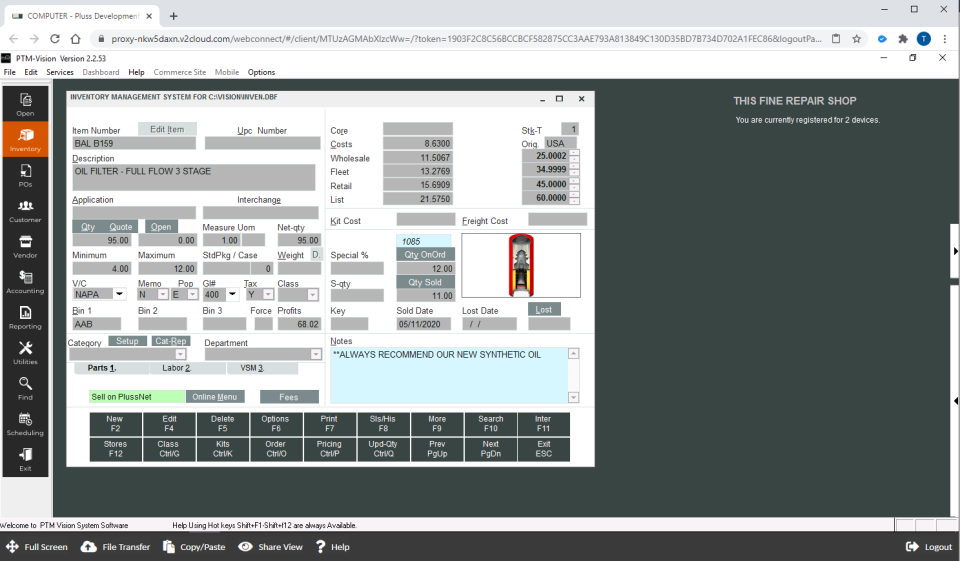Expand the Memo dropdown
The width and height of the screenshot is (960, 561).
click(163, 295)
